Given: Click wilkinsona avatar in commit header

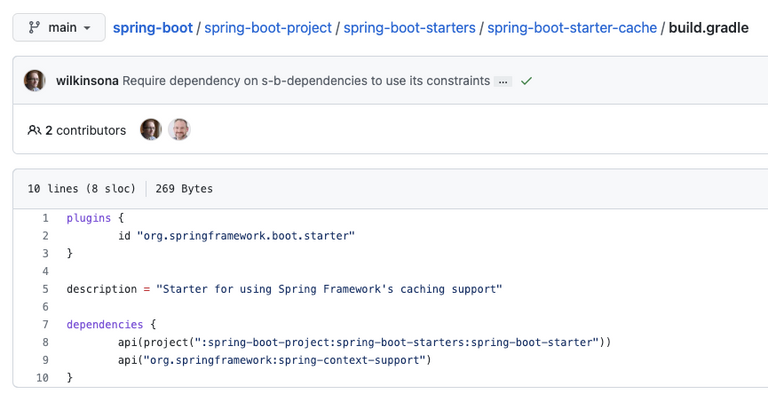Looking at the screenshot, I should tap(35, 81).
